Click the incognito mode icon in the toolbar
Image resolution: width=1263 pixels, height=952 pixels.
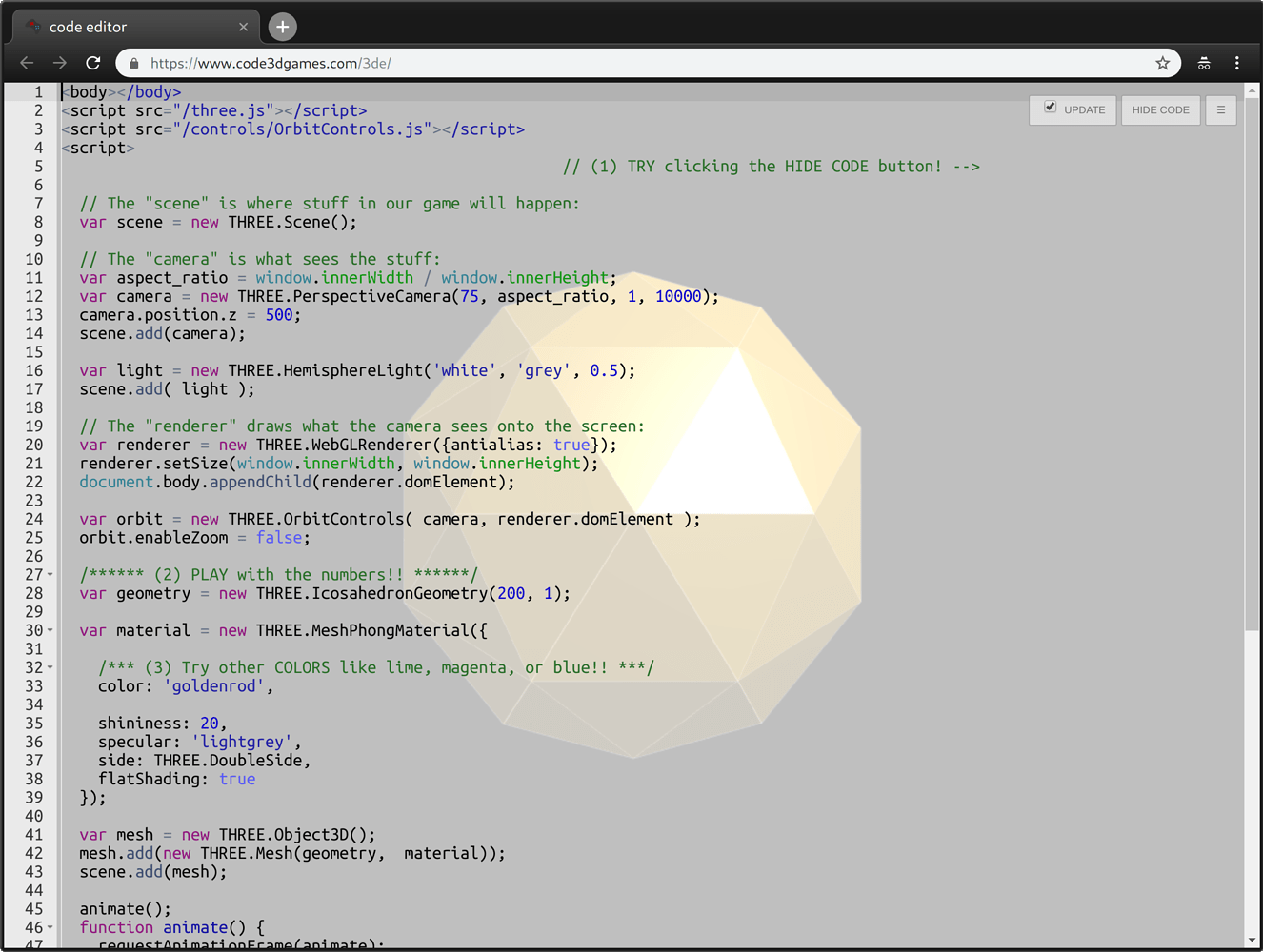click(x=1204, y=62)
